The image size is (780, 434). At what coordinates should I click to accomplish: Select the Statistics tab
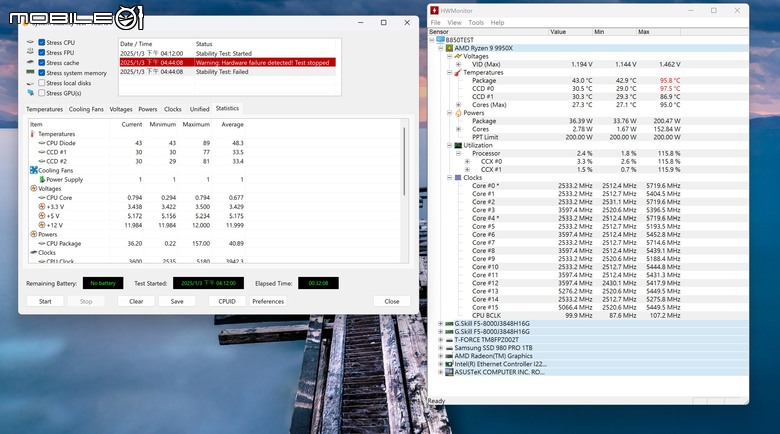tap(227, 108)
